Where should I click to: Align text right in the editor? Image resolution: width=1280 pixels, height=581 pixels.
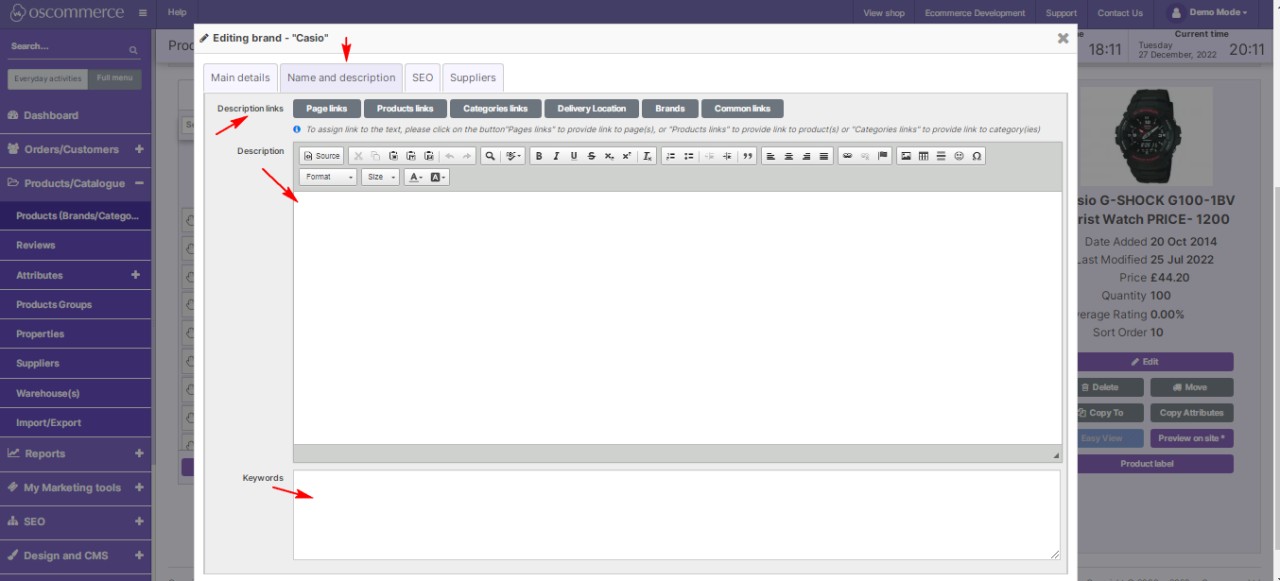[807, 156]
